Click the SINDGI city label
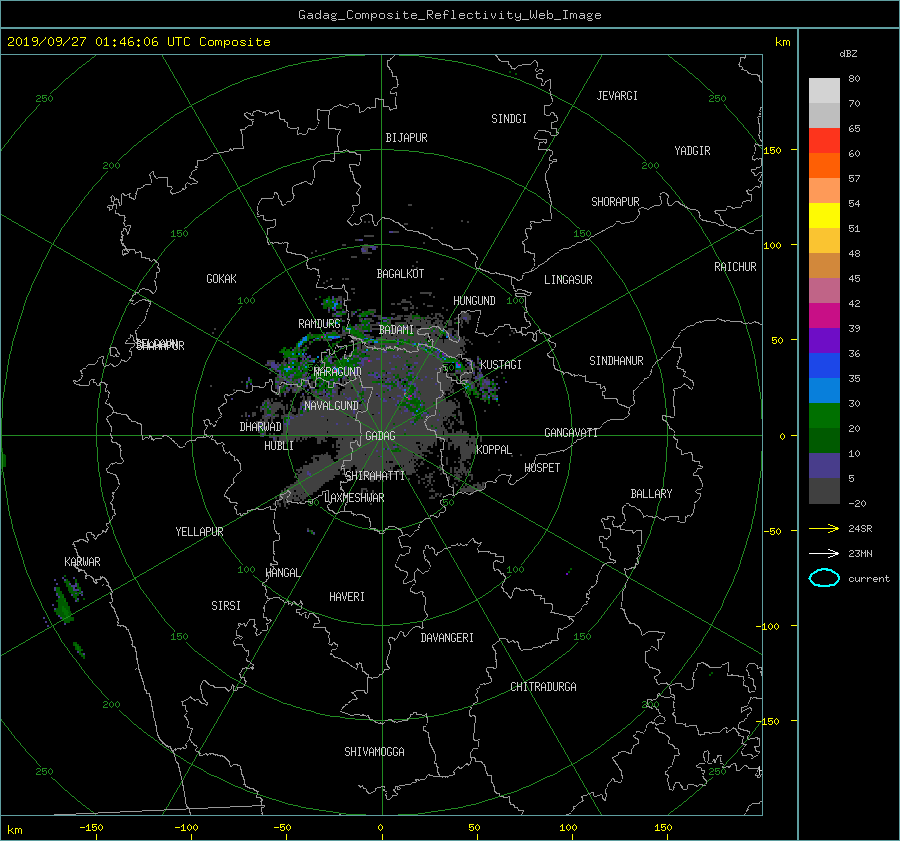The width and height of the screenshot is (900, 841). click(509, 119)
